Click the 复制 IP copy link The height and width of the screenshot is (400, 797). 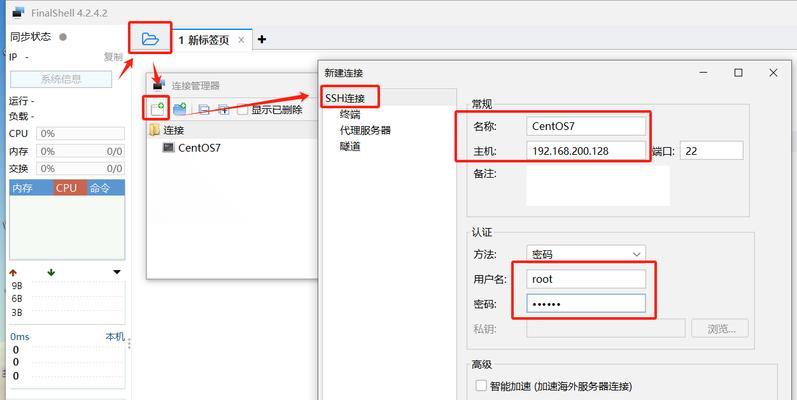[113, 57]
